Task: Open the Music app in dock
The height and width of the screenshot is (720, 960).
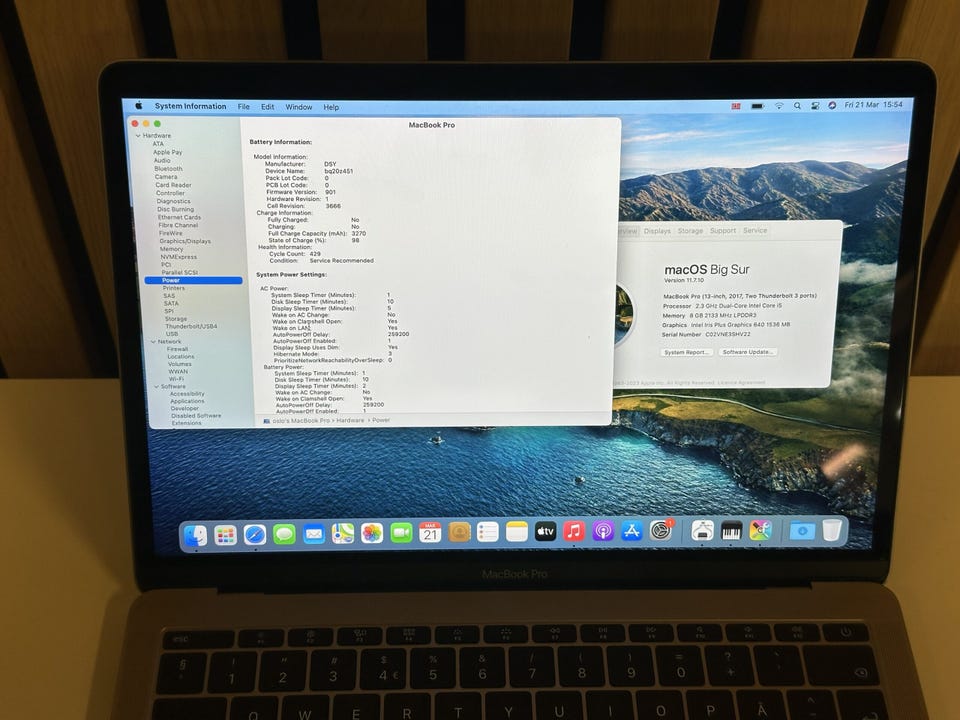Action: pyautogui.click(x=574, y=531)
